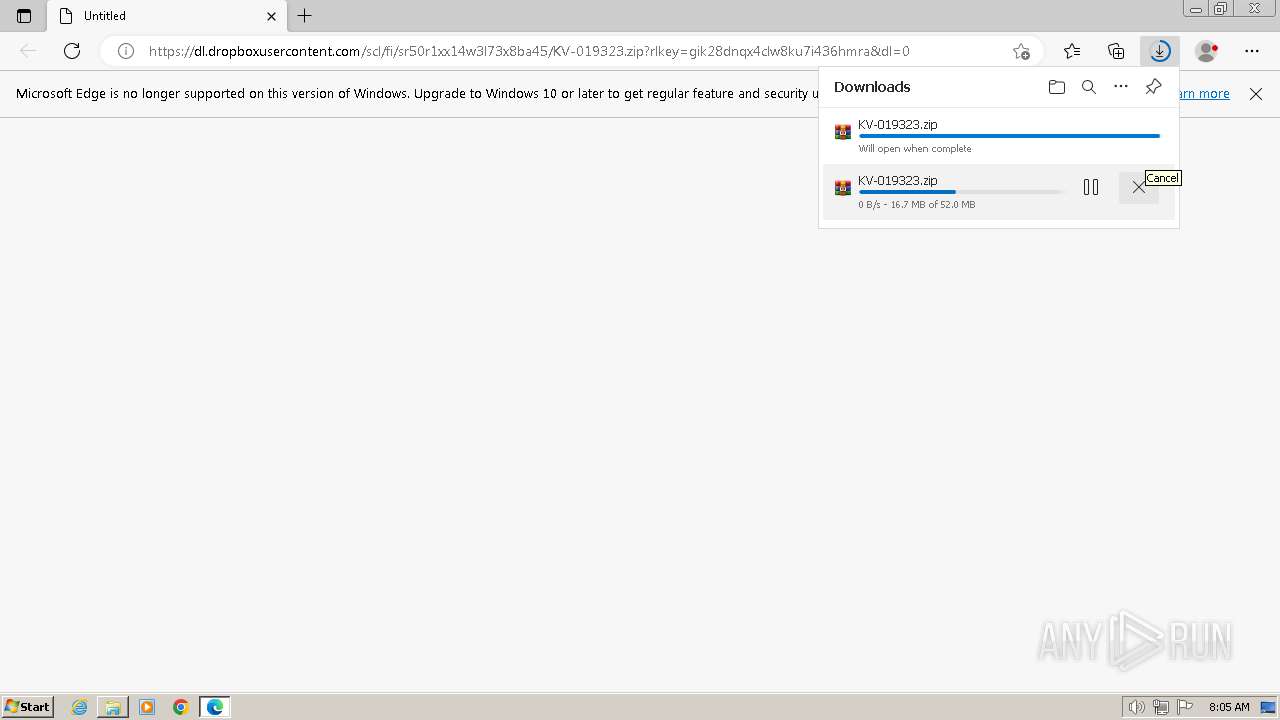Add this page to favorites star
The width and height of the screenshot is (1280, 720).
point(1021,51)
